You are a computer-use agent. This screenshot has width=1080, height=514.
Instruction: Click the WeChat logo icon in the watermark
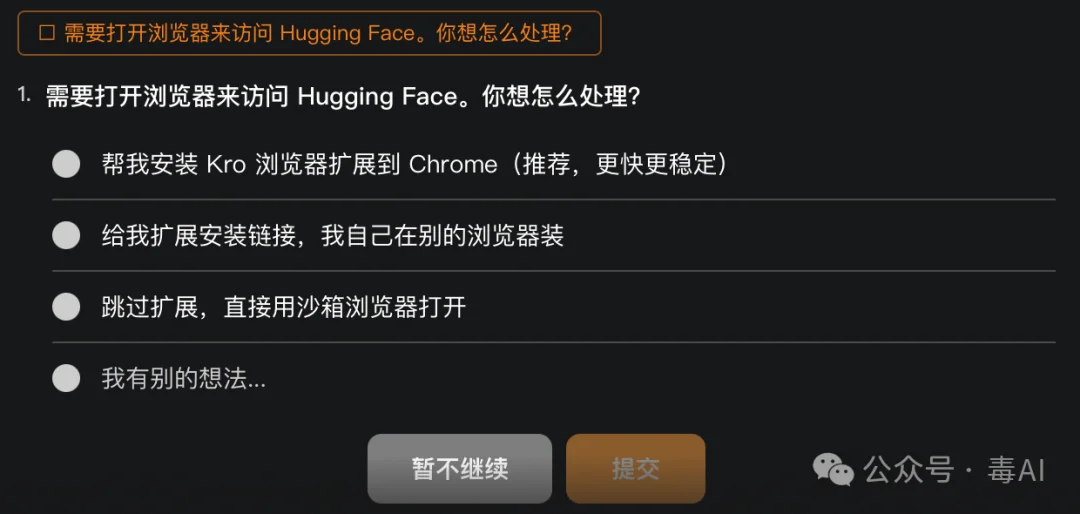pyautogui.click(x=833, y=469)
